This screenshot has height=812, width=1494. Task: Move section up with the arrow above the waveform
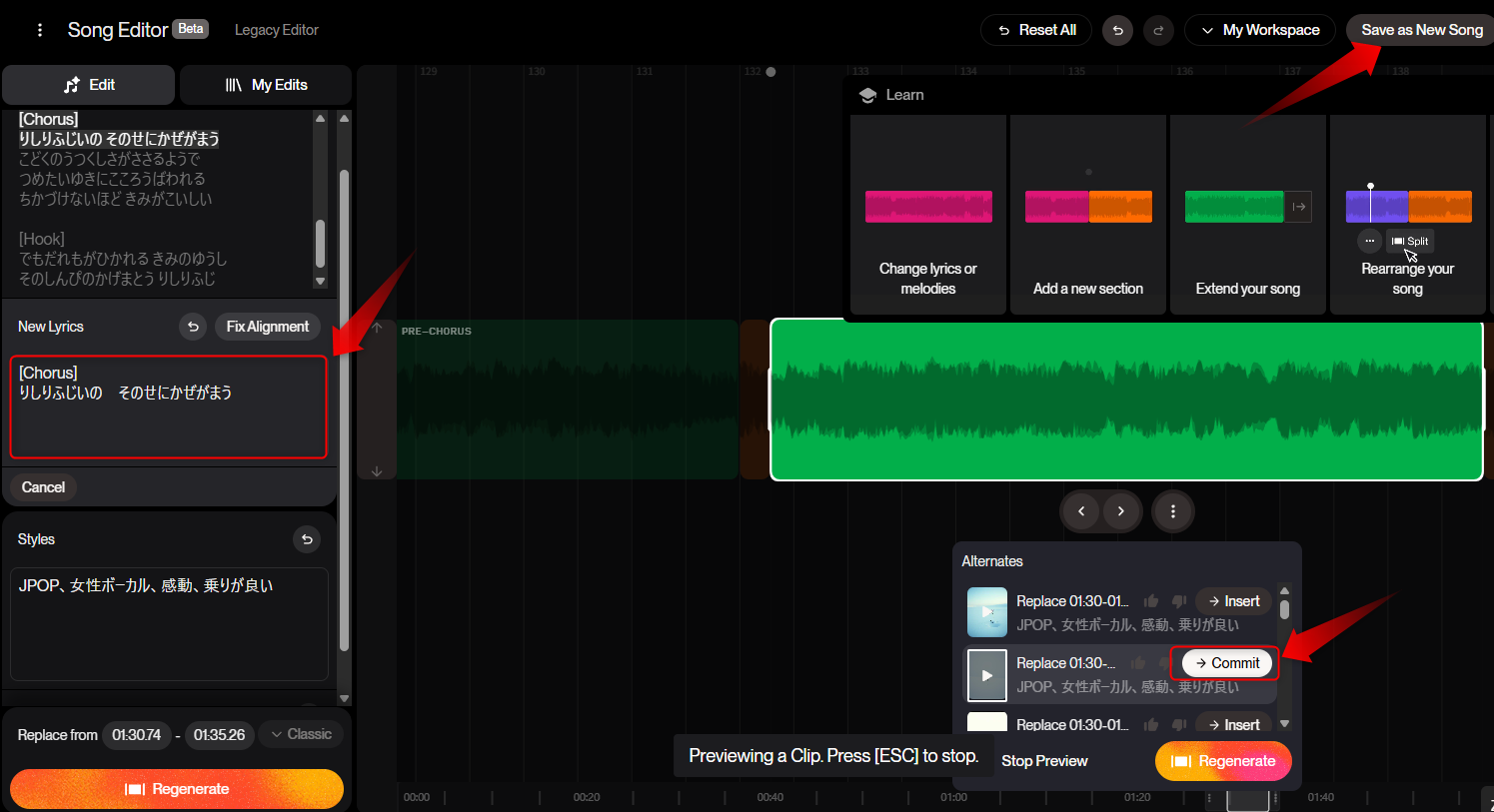tap(377, 328)
